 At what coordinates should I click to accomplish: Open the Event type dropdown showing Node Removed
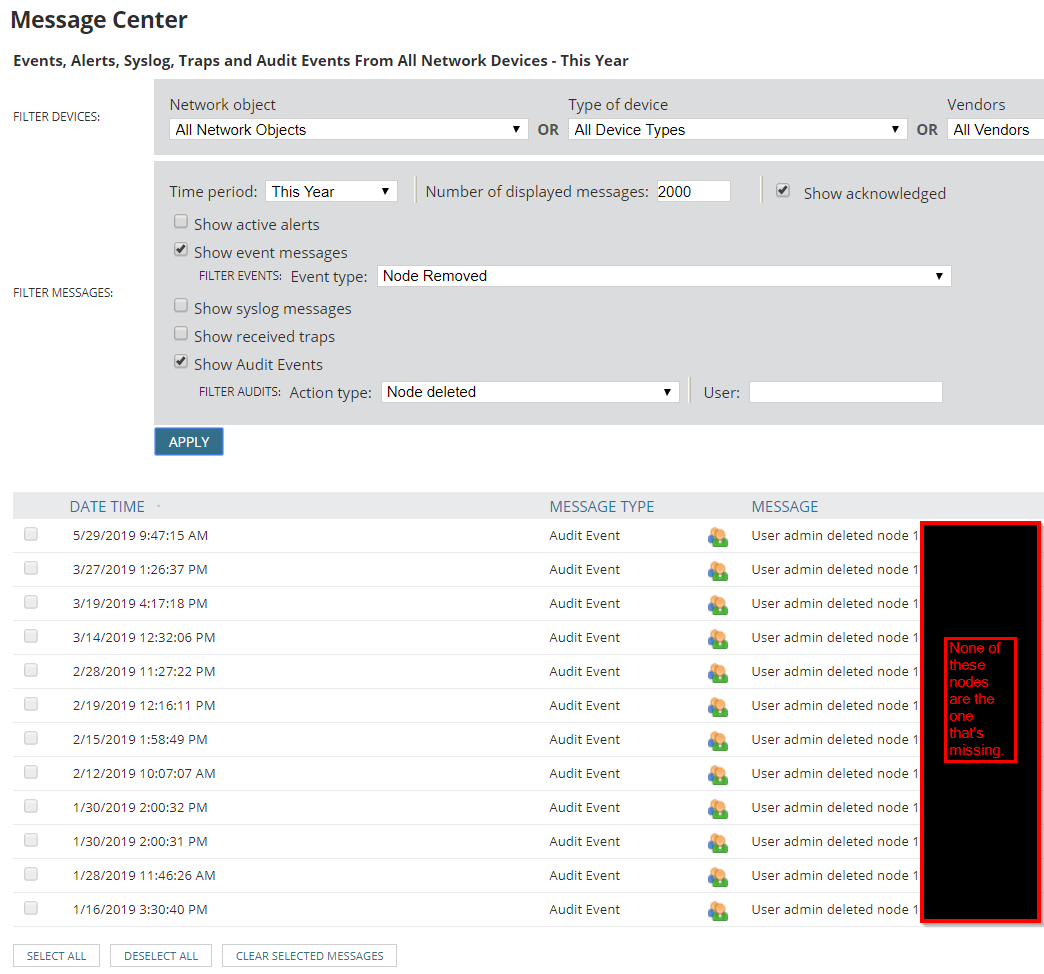pyautogui.click(x=664, y=276)
